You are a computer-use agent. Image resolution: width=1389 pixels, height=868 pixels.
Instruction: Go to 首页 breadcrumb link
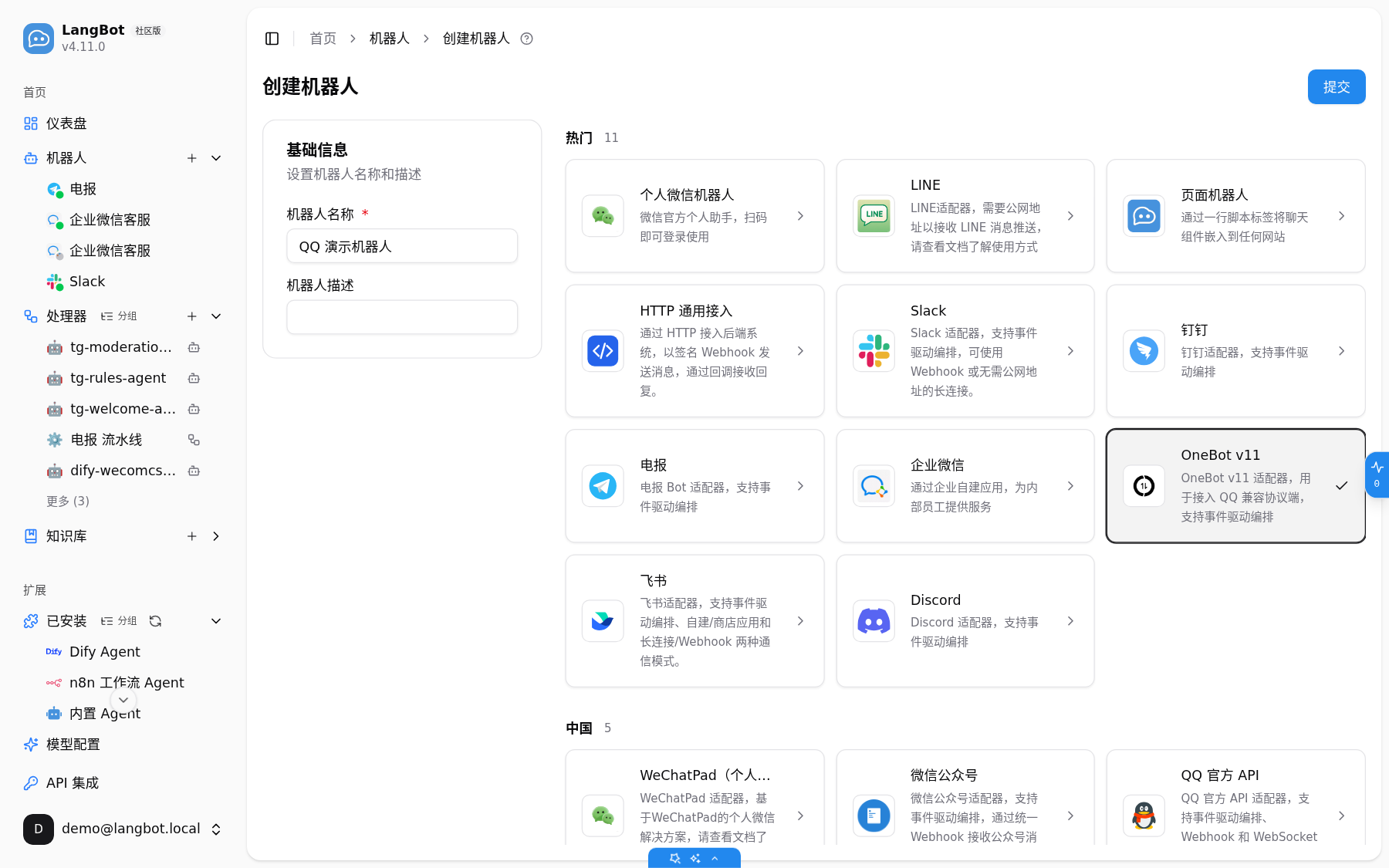(x=323, y=39)
